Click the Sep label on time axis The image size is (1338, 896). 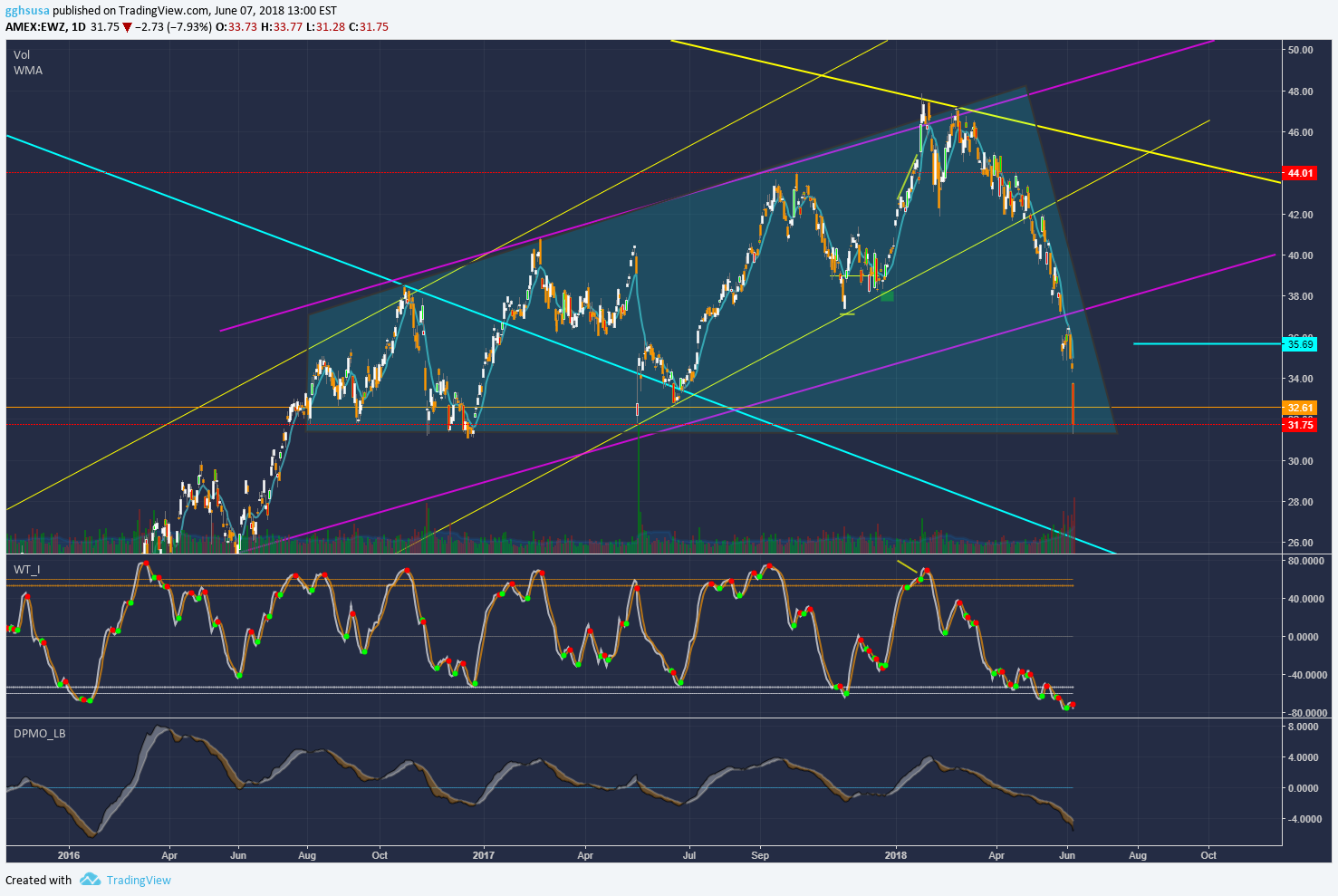pyautogui.click(x=759, y=855)
